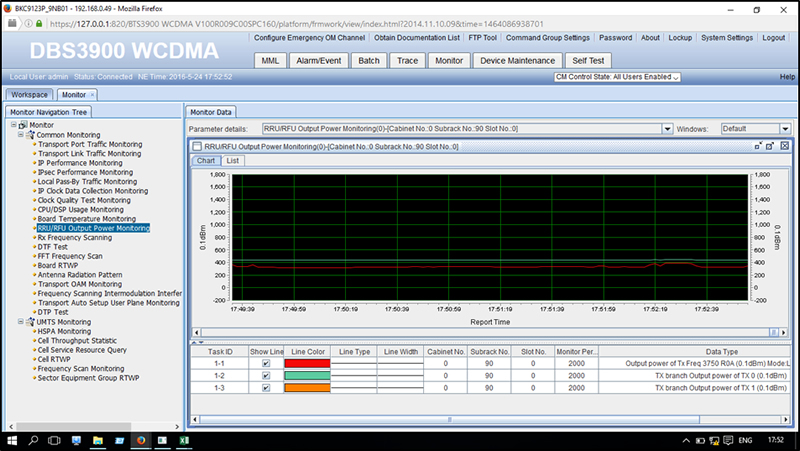Open Task View on the taskbar
The width and height of the screenshot is (800, 451).
pos(54,440)
